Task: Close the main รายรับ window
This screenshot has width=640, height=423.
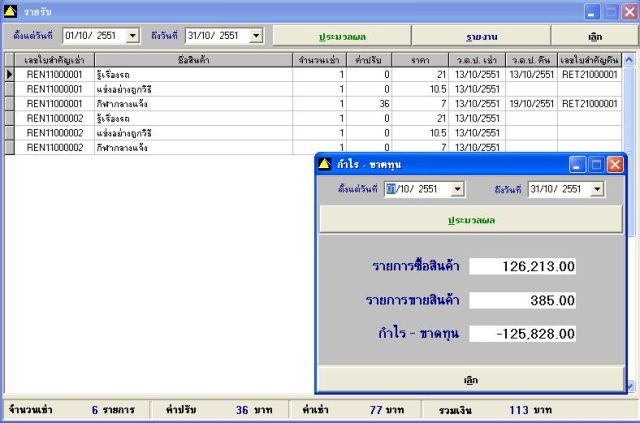Action: (x=630, y=12)
